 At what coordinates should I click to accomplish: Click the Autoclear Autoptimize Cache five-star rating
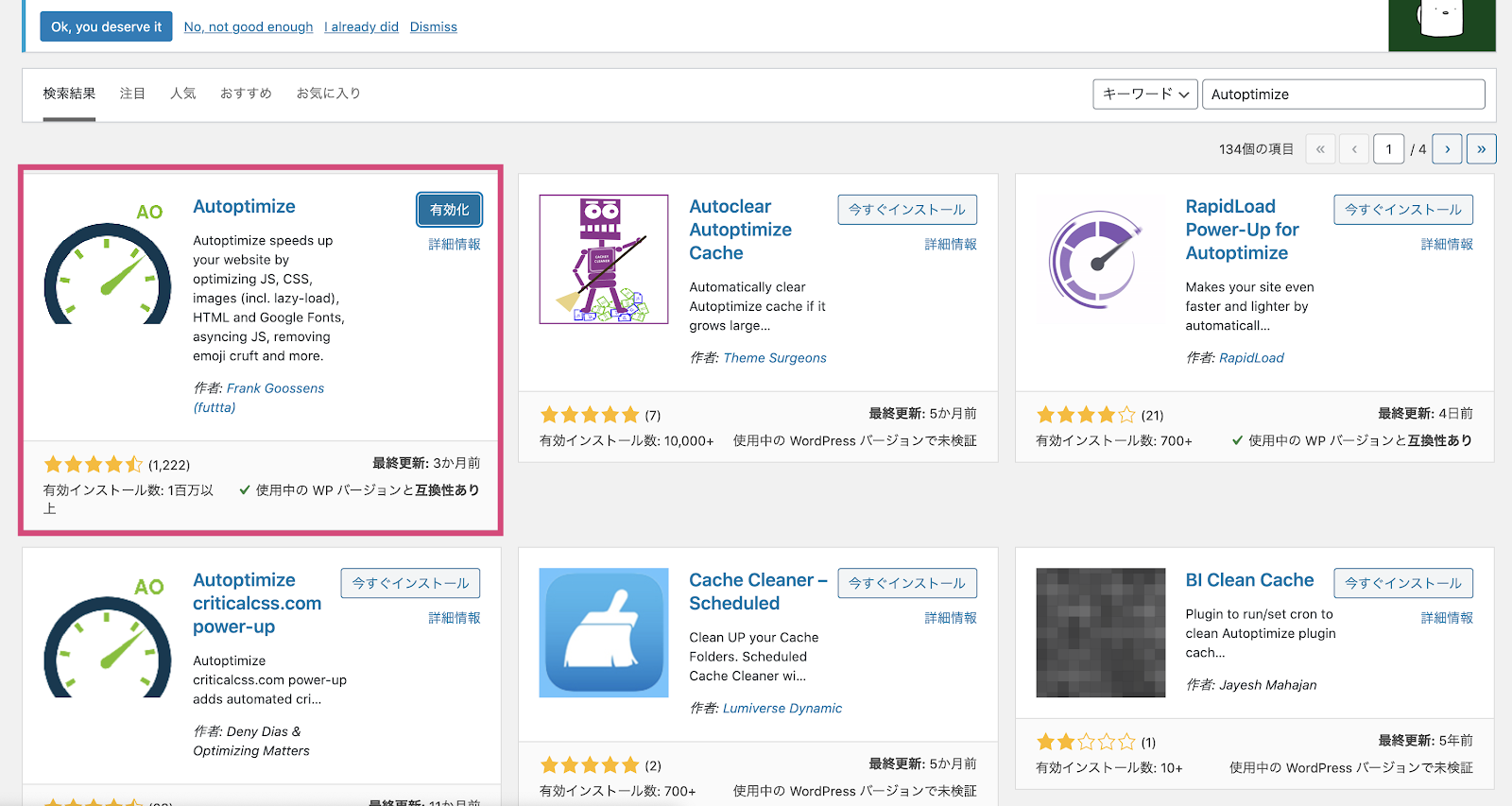click(590, 415)
